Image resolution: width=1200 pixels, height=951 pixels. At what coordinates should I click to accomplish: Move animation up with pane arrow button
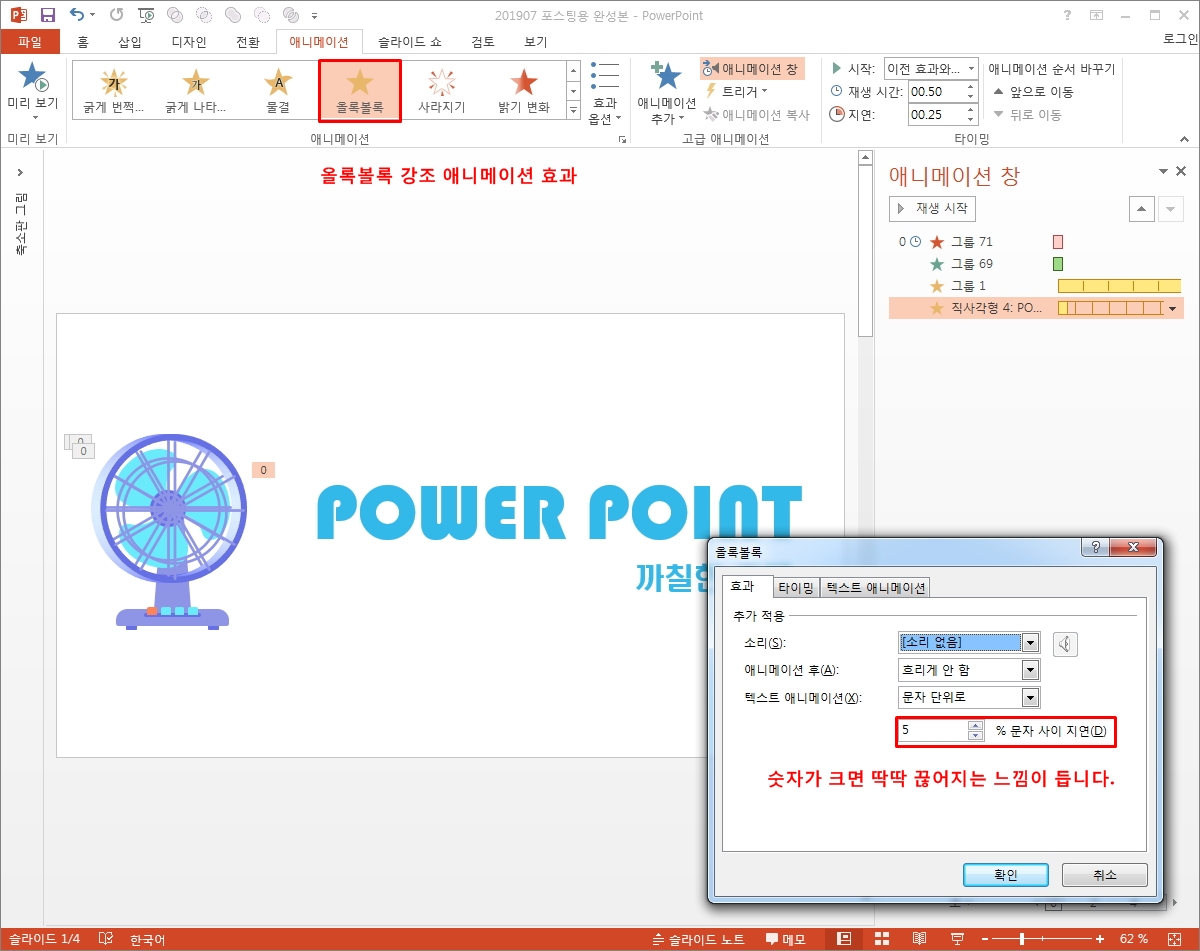click(x=1141, y=208)
